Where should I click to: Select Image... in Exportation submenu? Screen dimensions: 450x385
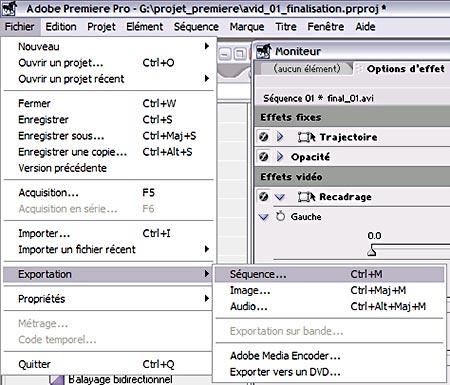click(x=329, y=290)
